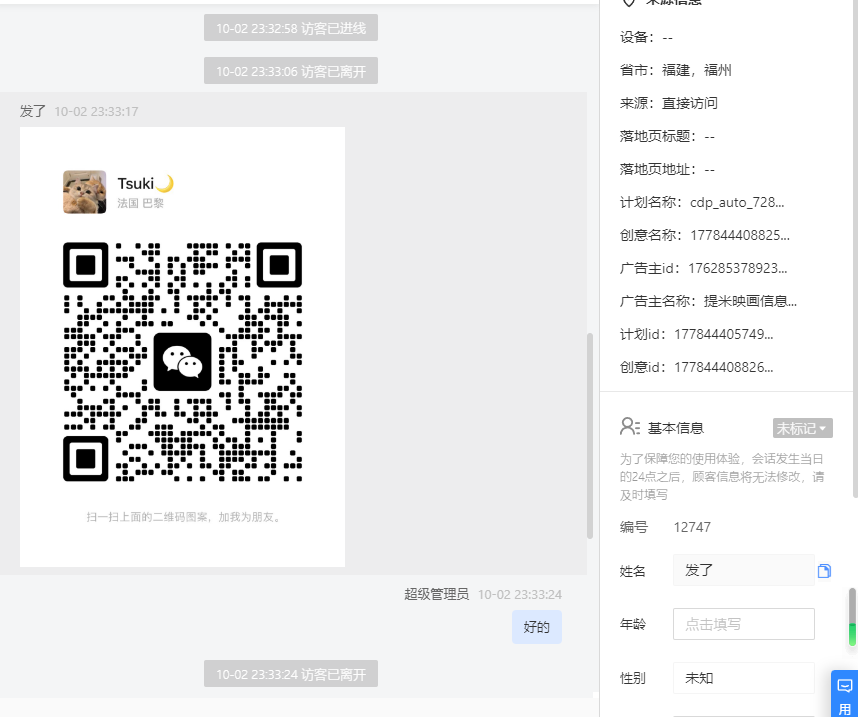Open the 性别 dropdown showing 未知
Image resolution: width=858 pixels, height=717 pixels.
point(744,678)
